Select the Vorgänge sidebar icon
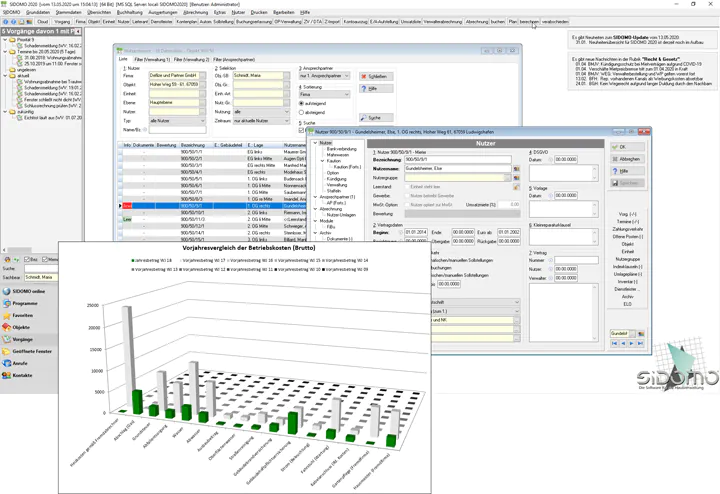 (6, 339)
